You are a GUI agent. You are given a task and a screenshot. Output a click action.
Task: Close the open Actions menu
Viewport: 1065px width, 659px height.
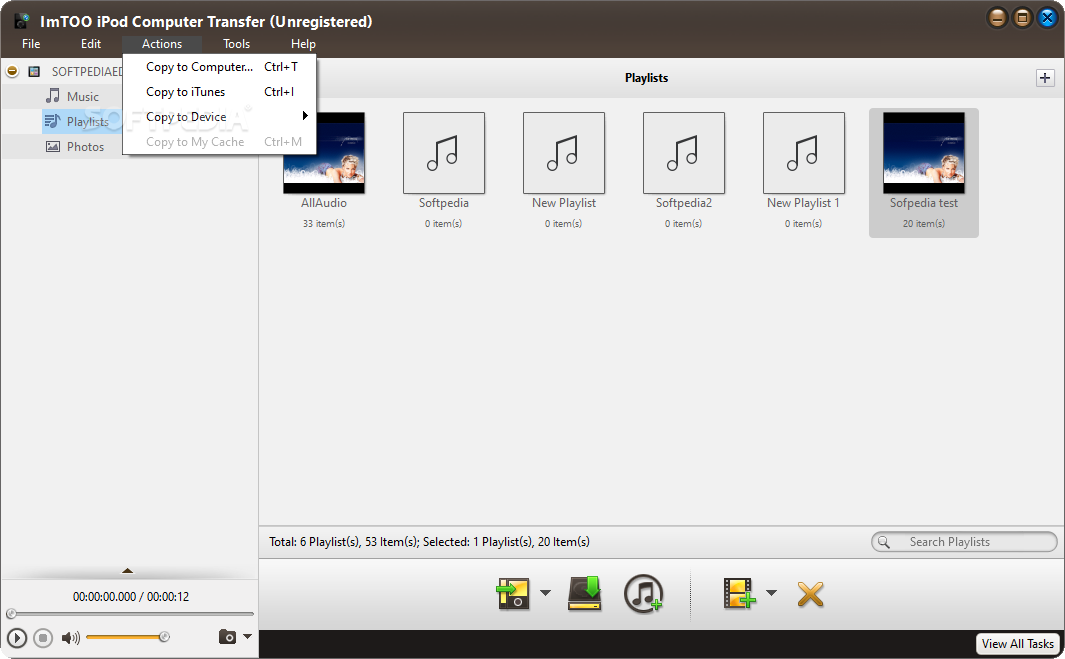(162, 43)
